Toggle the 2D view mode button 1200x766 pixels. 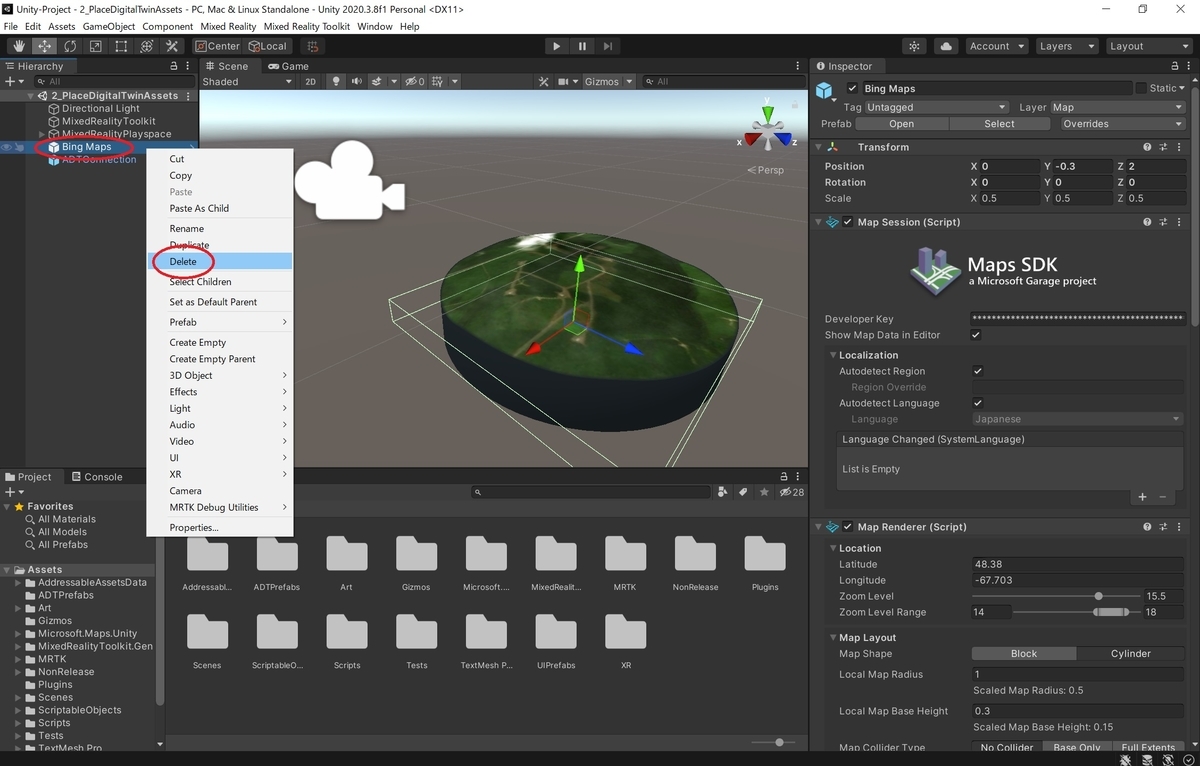311,82
